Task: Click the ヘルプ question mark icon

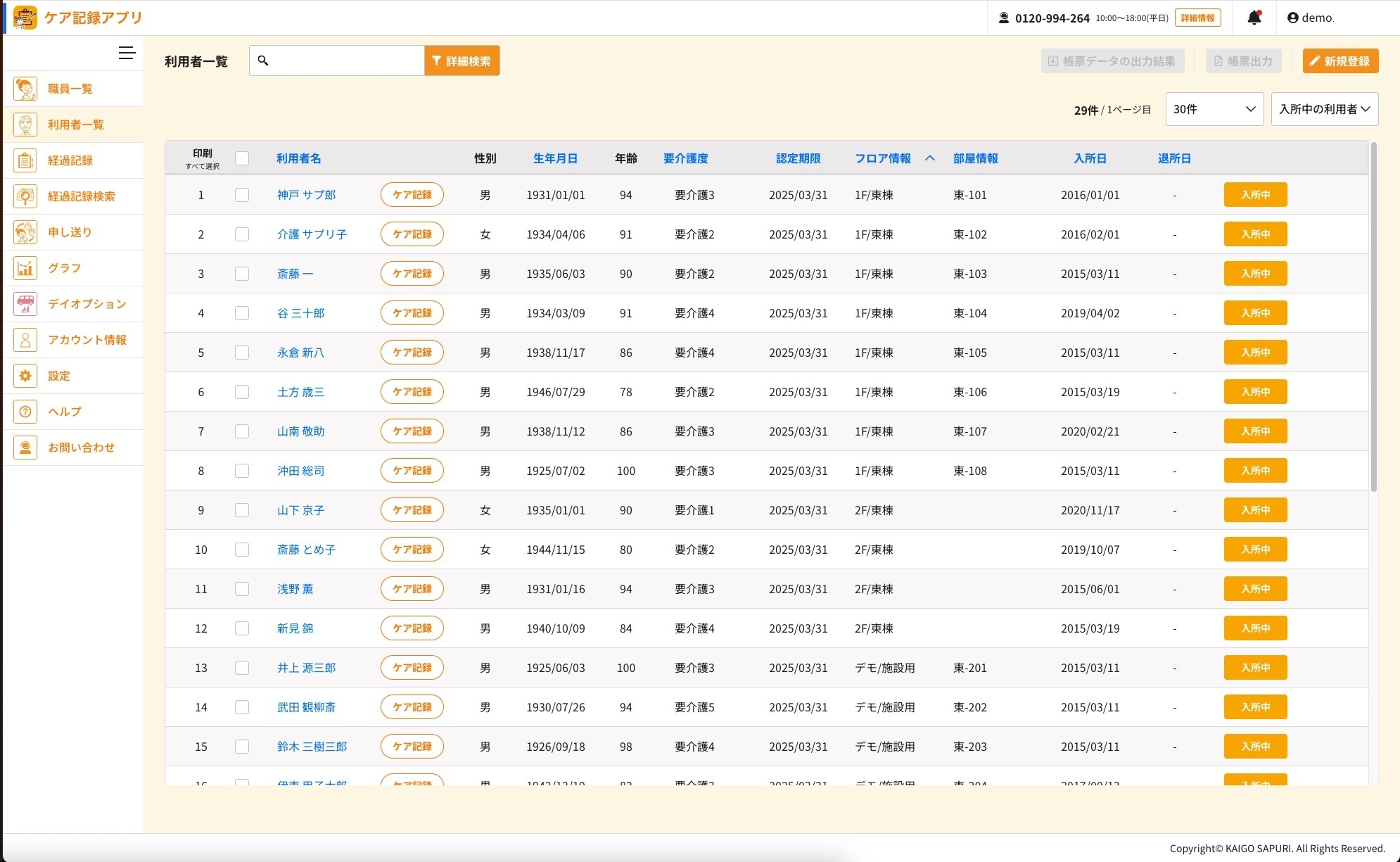Action: tap(25, 412)
